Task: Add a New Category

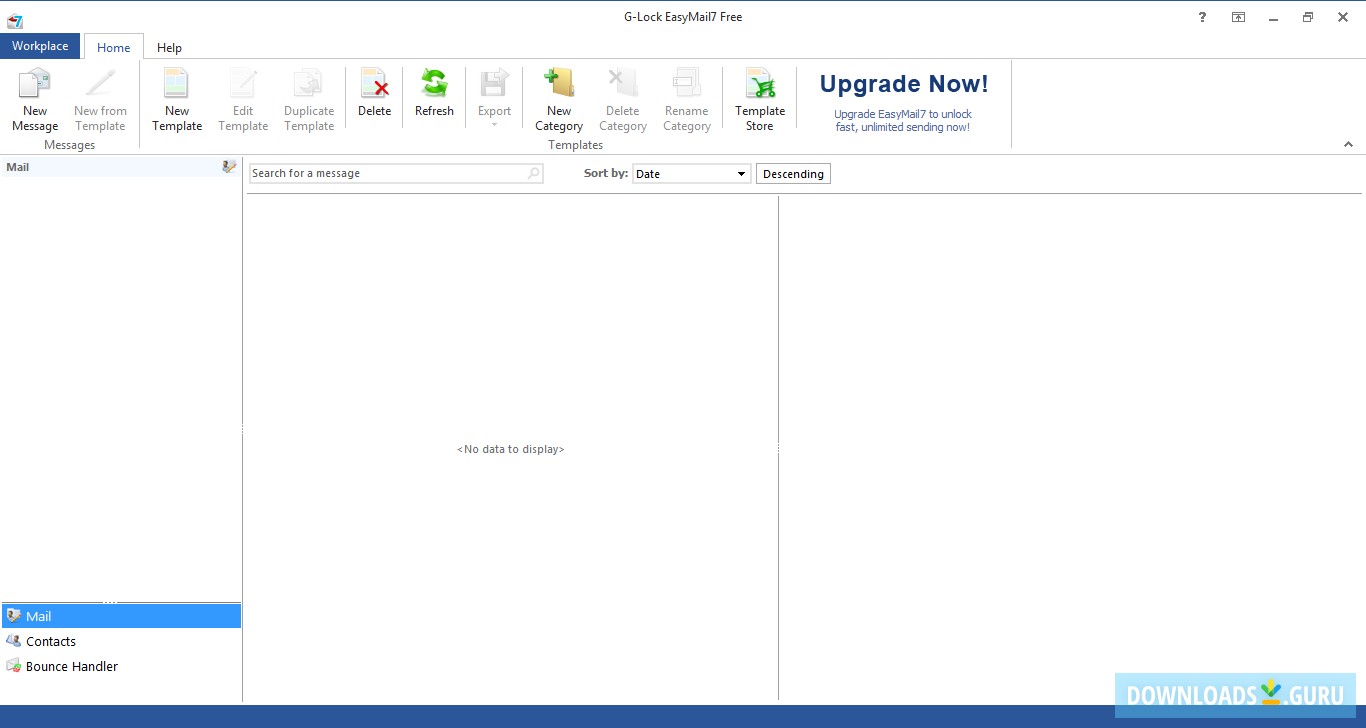Action: pyautogui.click(x=559, y=101)
